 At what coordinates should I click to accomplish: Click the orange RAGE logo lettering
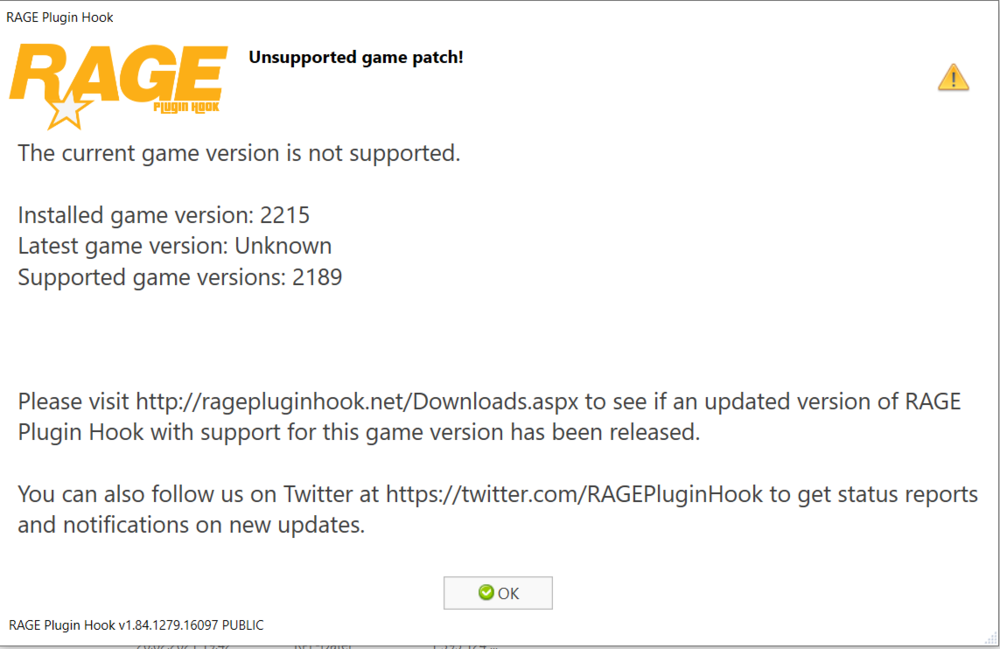[x=119, y=73]
